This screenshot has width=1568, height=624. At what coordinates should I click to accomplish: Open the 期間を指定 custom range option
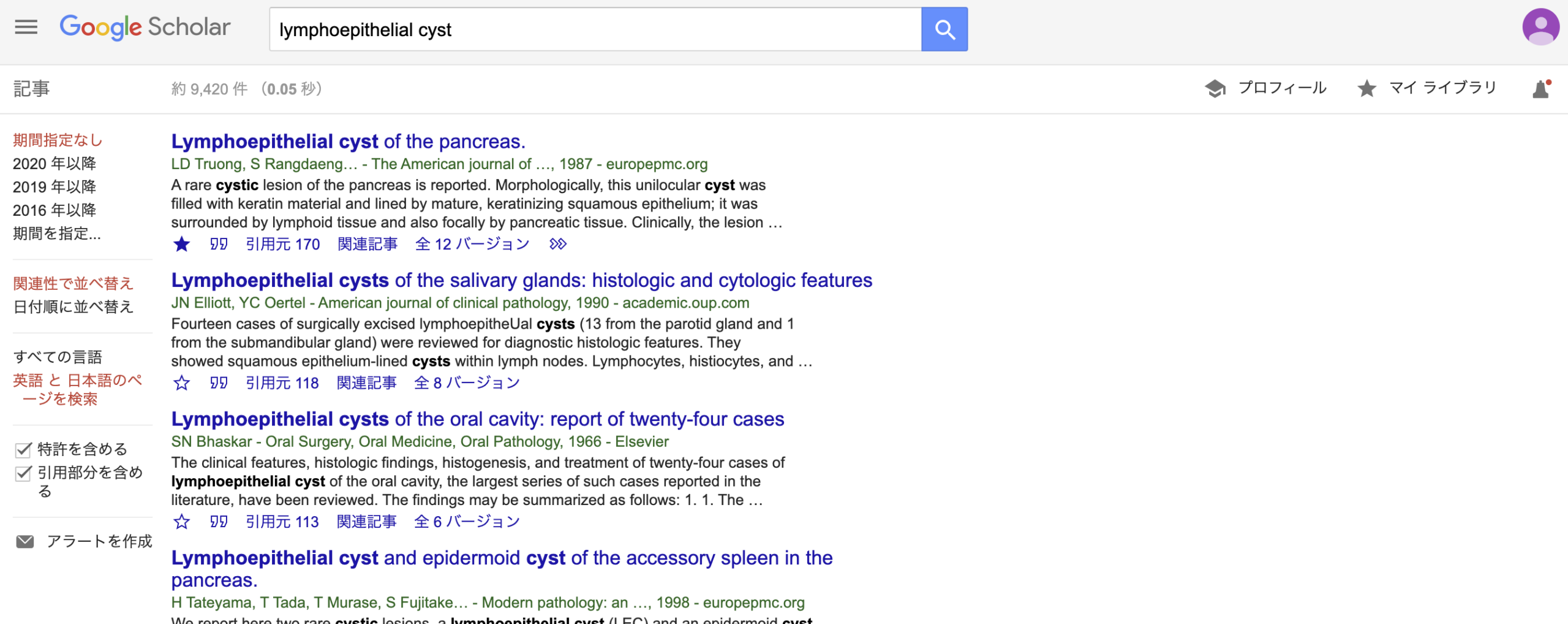click(x=56, y=234)
